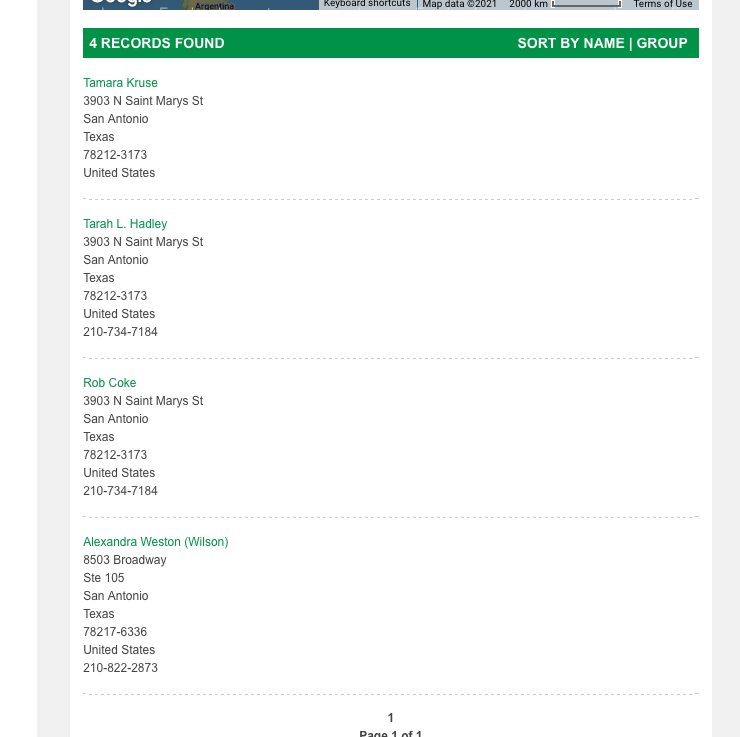Click the 4 RECORDS FOUND heading
This screenshot has width=740, height=737.
[x=157, y=43]
